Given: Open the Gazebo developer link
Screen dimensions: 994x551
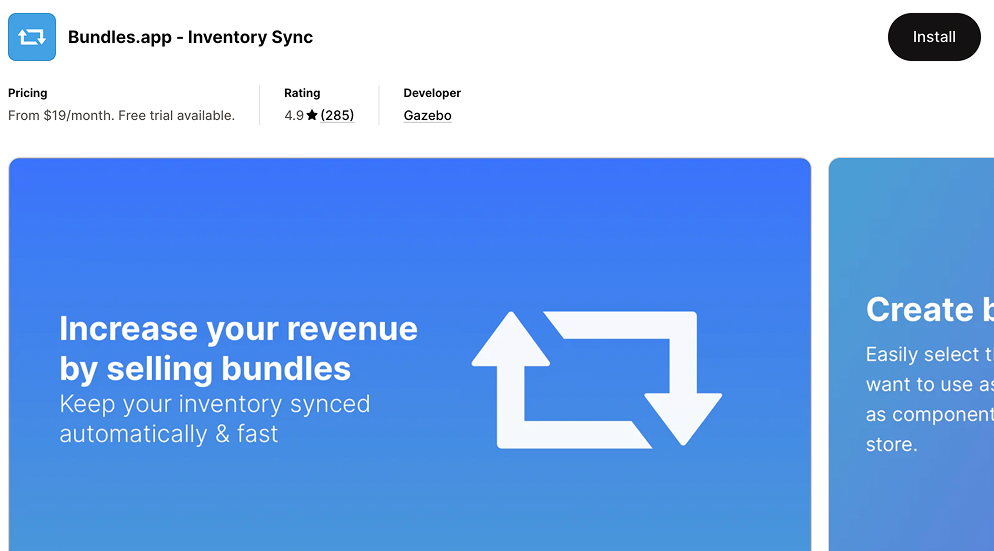Looking at the screenshot, I should [x=427, y=115].
